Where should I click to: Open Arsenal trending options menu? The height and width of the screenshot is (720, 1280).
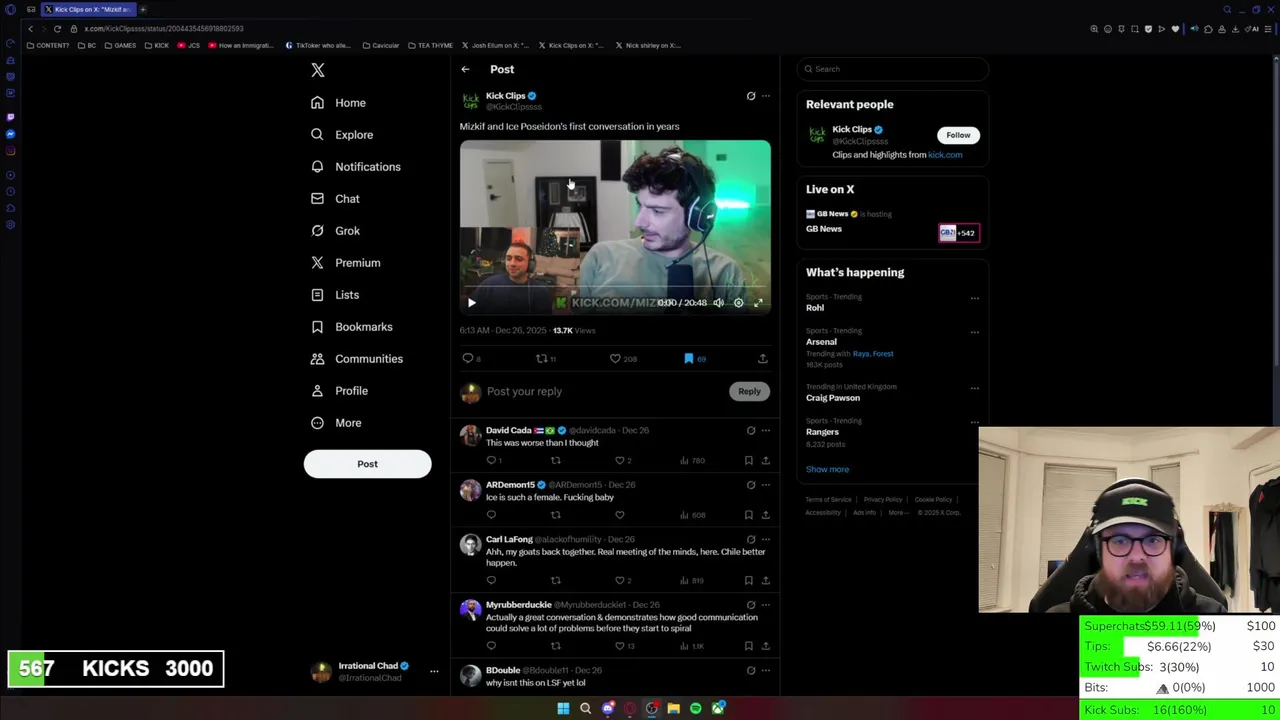pos(975,332)
